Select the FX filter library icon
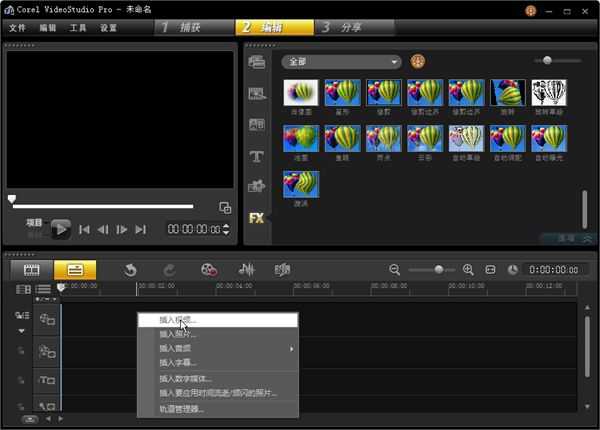Viewport: 600px width, 430px height. tap(256, 218)
